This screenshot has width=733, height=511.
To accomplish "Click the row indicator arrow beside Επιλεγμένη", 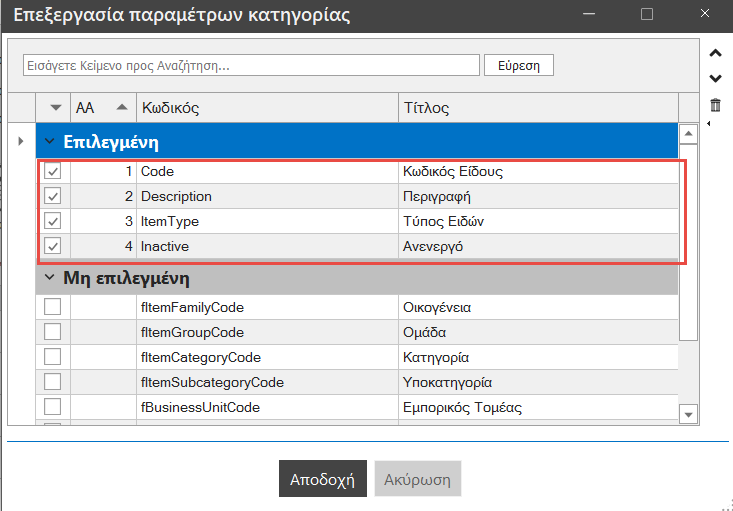I will click(21, 141).
